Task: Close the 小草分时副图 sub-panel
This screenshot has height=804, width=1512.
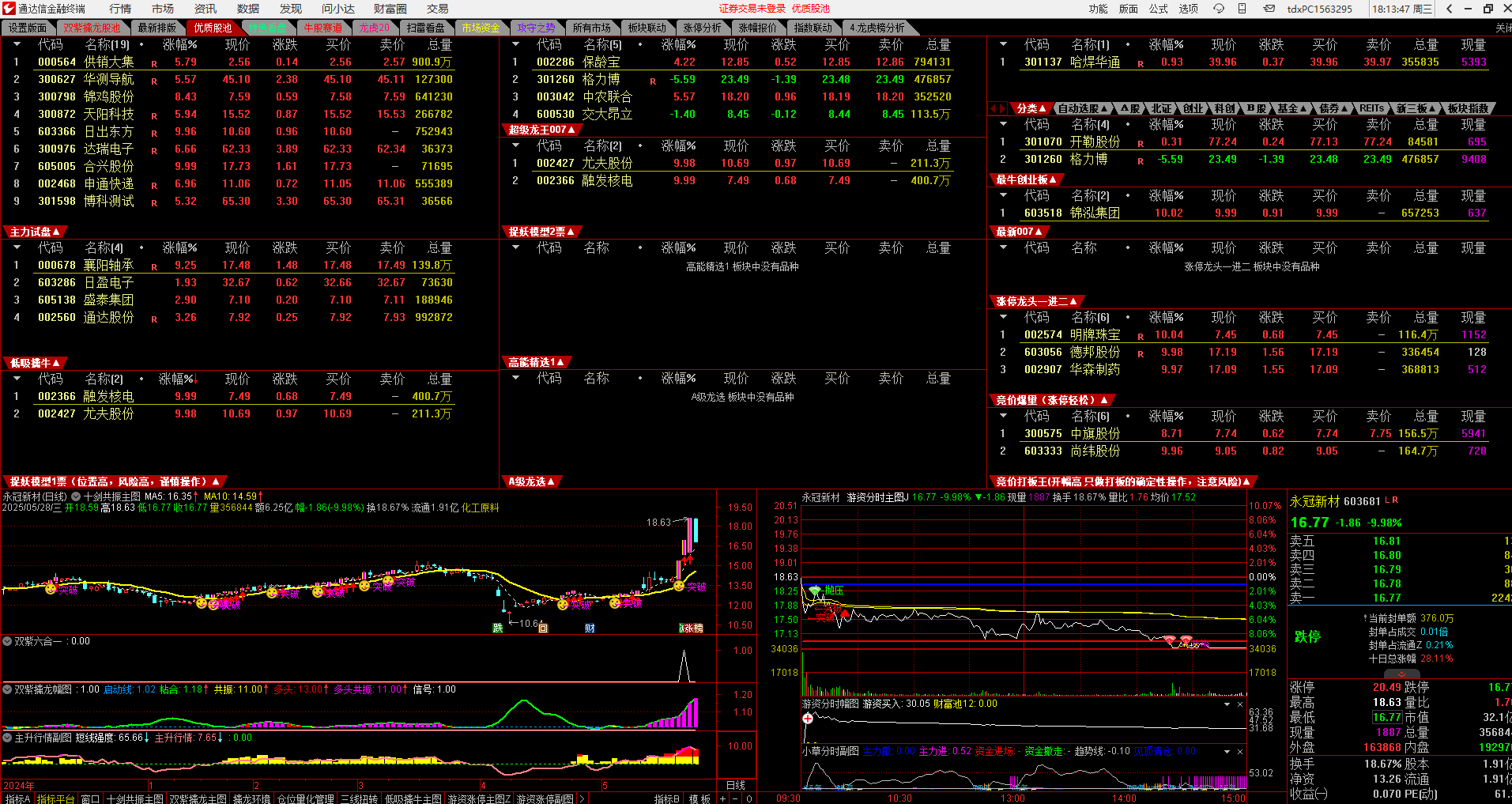Action: coord(1240,752)
